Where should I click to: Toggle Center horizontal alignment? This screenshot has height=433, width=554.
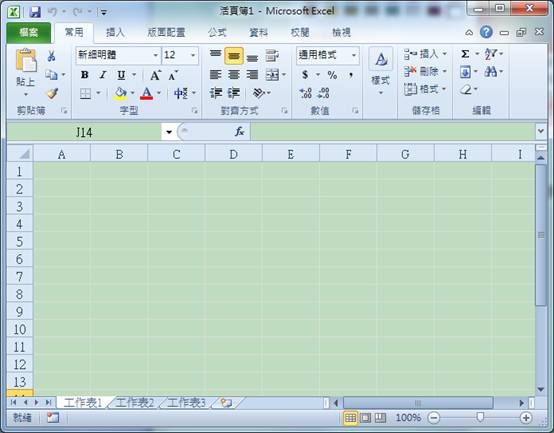coord(234,75)
